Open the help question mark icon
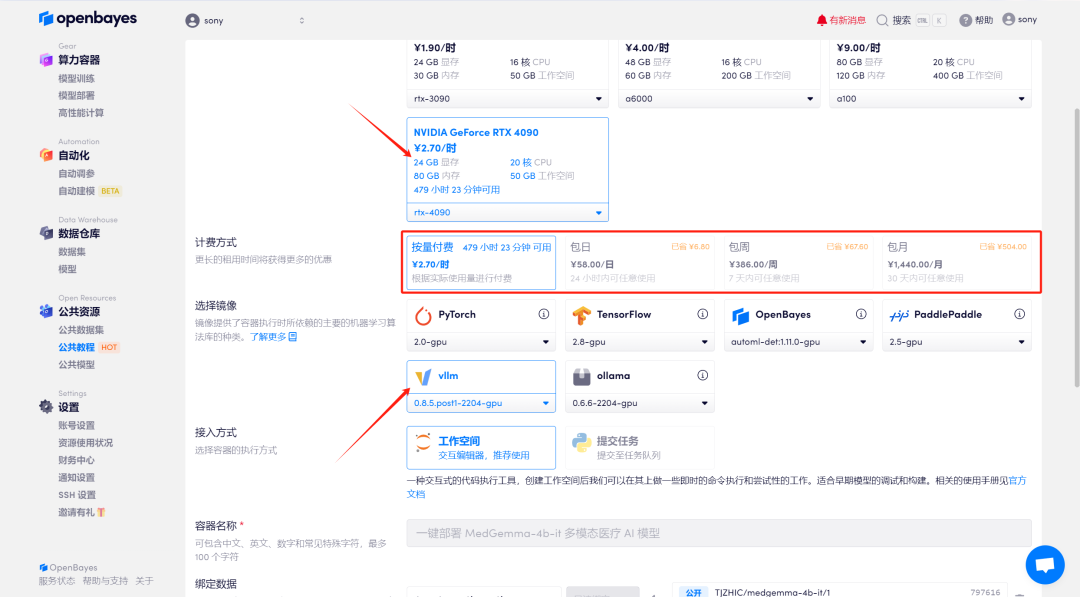The height and width of the screenshot is (597, 1080). (x=966, y=20)
